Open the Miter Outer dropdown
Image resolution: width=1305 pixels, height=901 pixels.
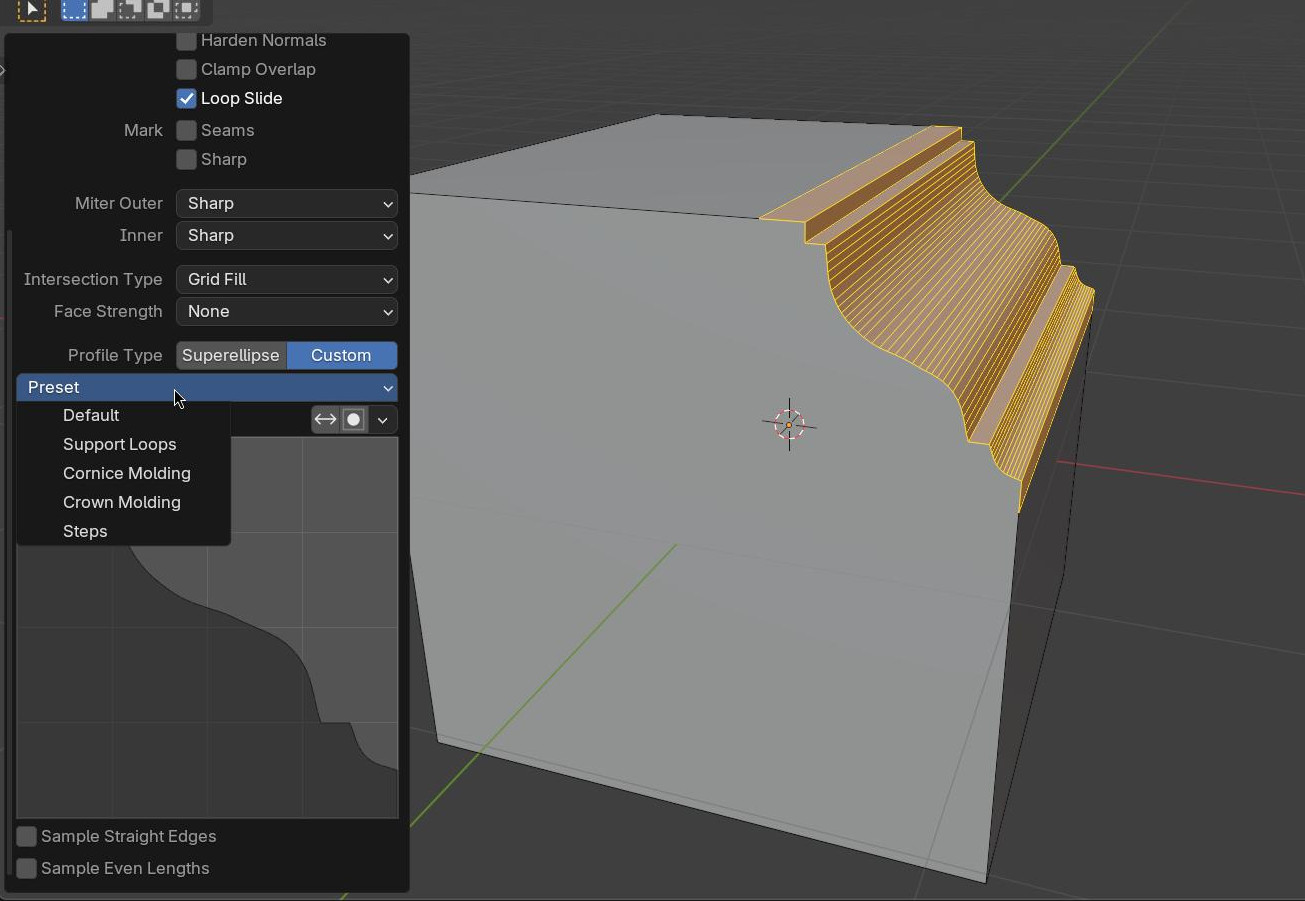point(287,203)
